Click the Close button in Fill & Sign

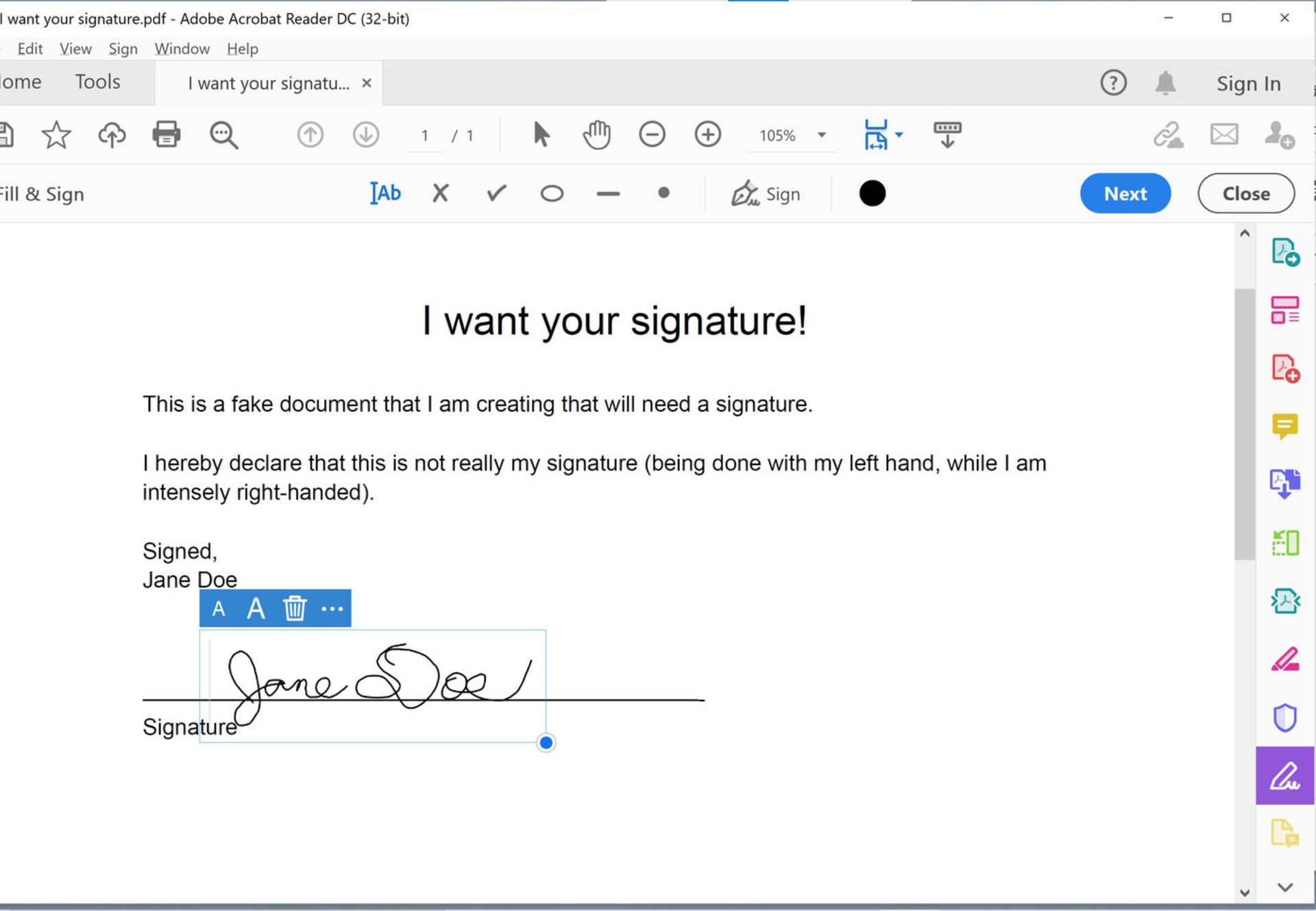point(1246,193)
